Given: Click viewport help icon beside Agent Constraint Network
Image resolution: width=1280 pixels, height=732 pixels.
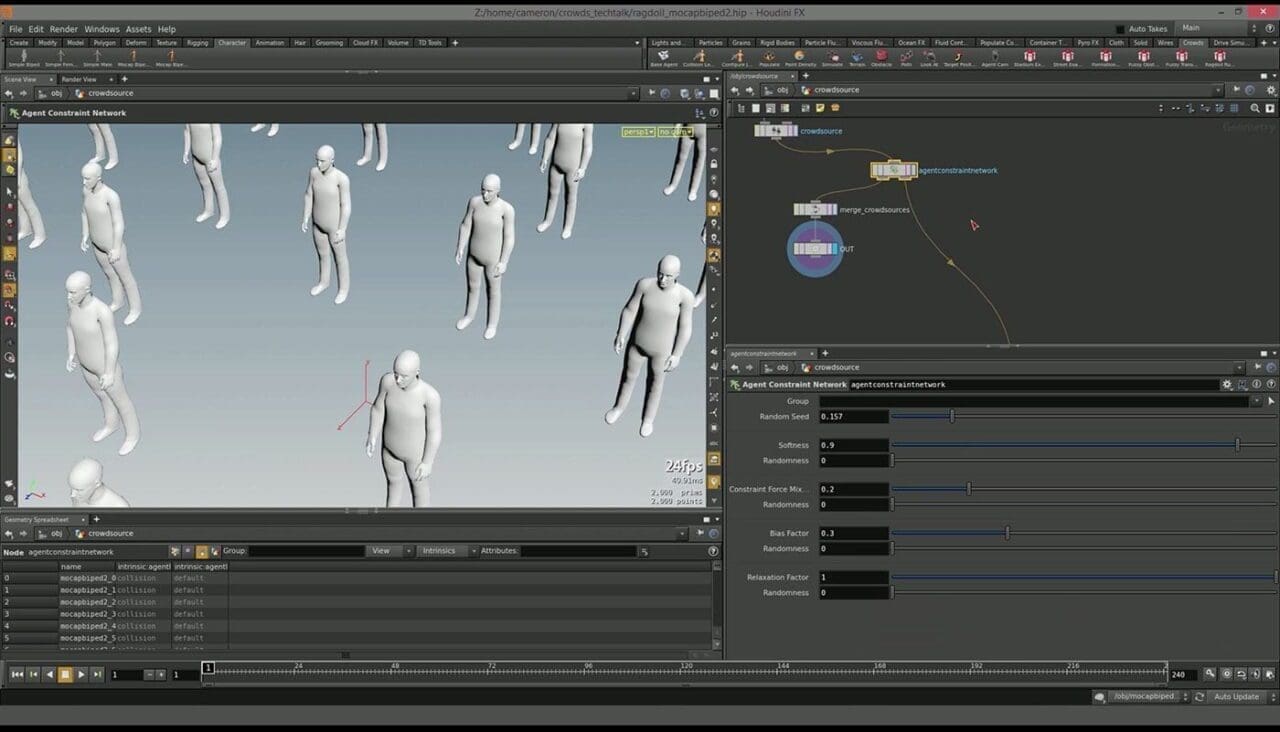Looking at the screenshot, I should (713, 113).
